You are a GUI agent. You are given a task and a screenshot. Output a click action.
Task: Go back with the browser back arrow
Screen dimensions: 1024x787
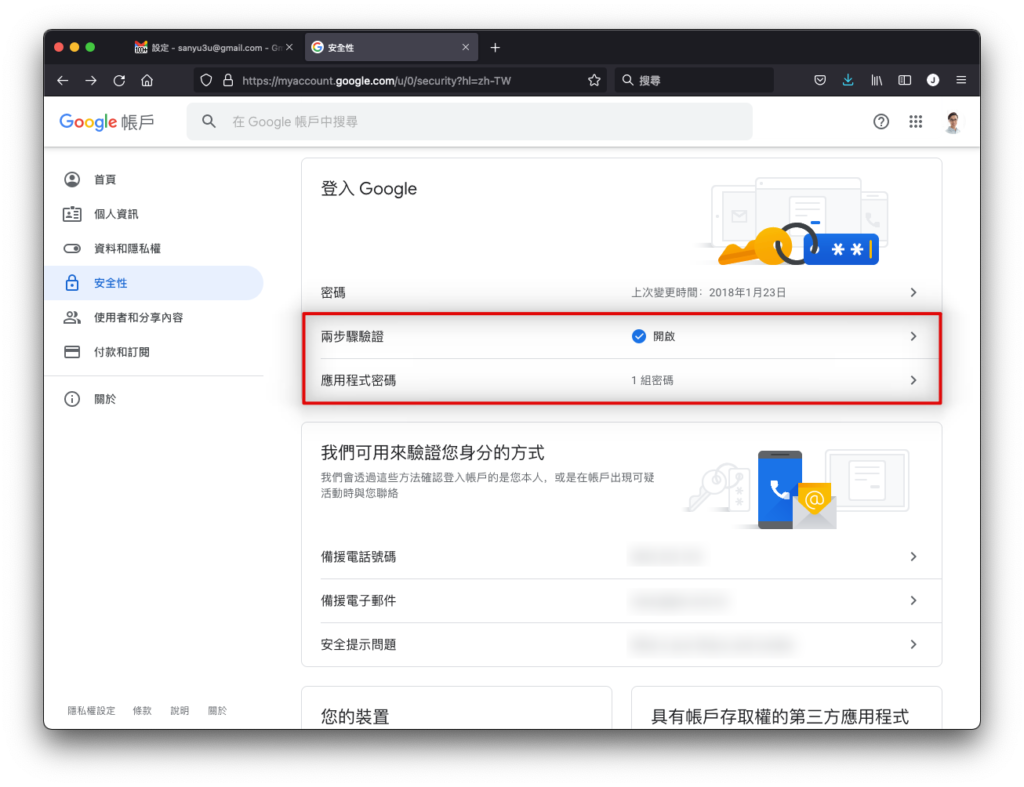tap(63, 80)
